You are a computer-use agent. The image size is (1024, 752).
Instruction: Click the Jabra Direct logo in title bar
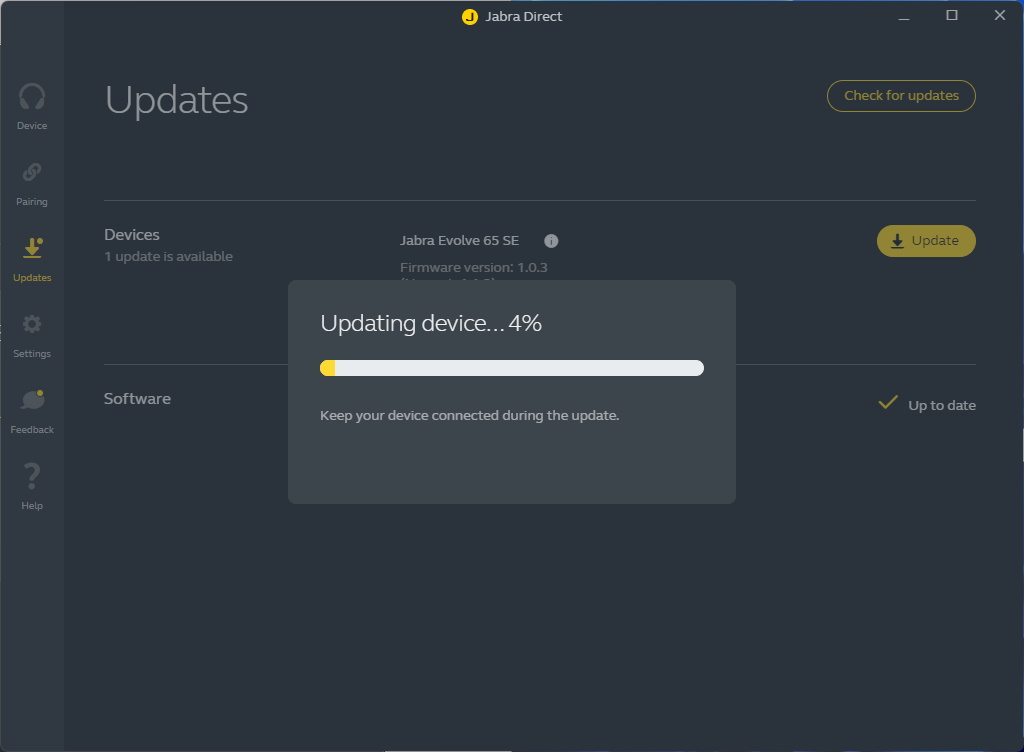[x=470, y=17]
